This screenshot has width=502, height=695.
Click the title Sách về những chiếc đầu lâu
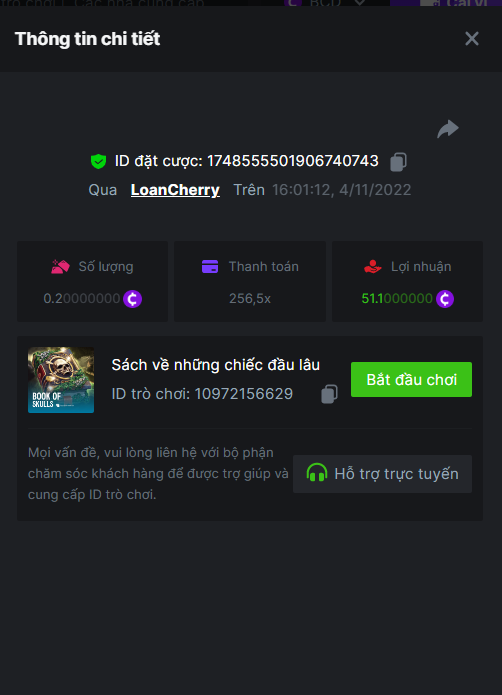pos(215,365)
